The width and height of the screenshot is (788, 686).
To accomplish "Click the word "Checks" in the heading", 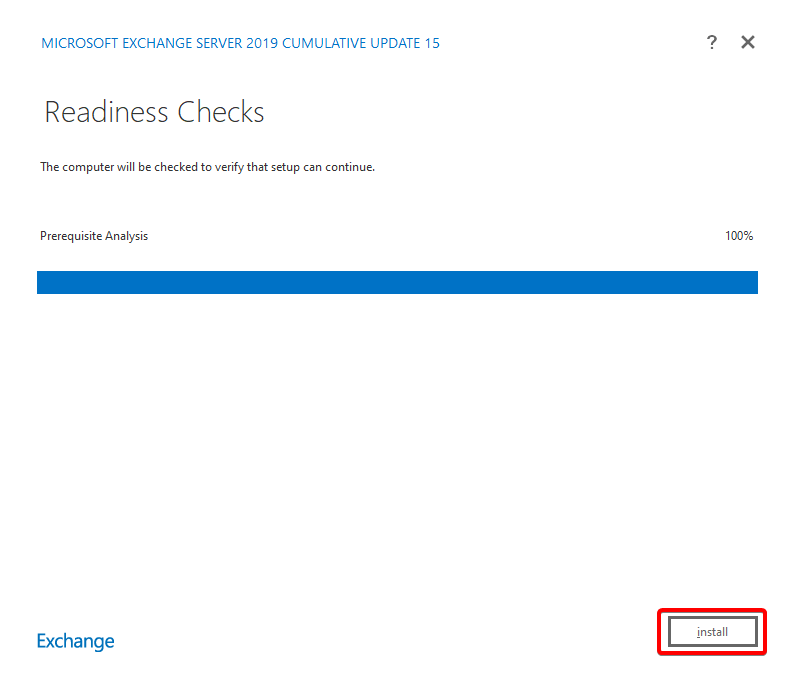I will (221, 112).
